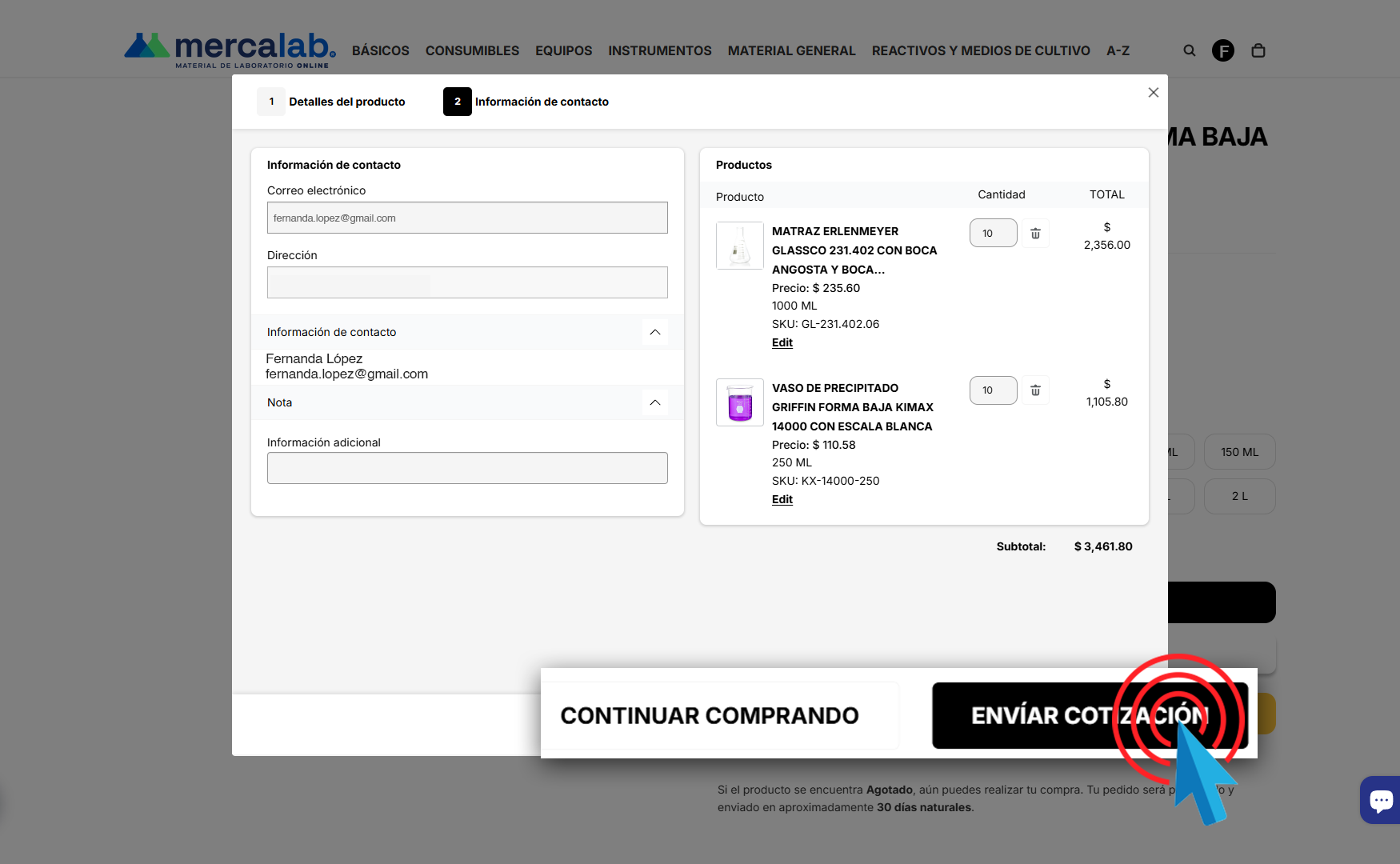Select step 2 Información de contacto
The image size is (1400, 864).
[x=526, y=102]
